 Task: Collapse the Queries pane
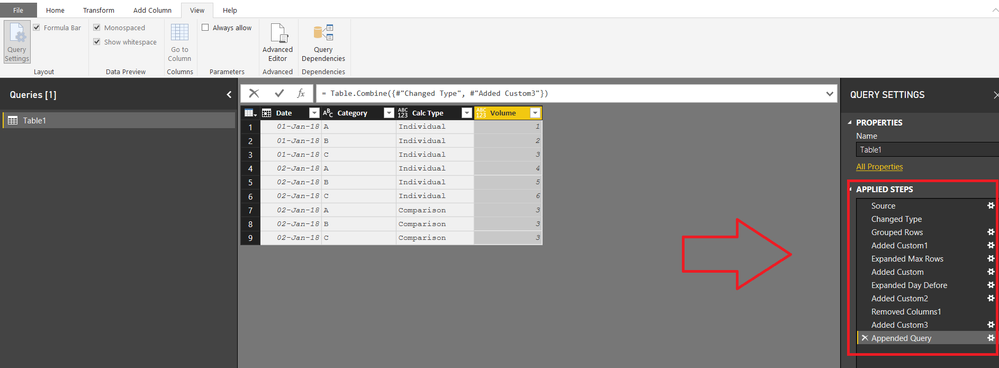(229, 95)
